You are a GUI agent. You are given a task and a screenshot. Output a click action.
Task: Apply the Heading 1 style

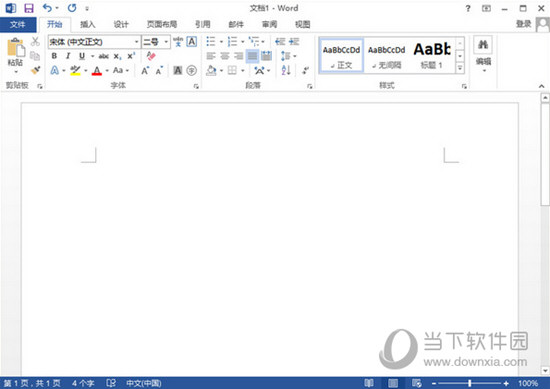432,56
